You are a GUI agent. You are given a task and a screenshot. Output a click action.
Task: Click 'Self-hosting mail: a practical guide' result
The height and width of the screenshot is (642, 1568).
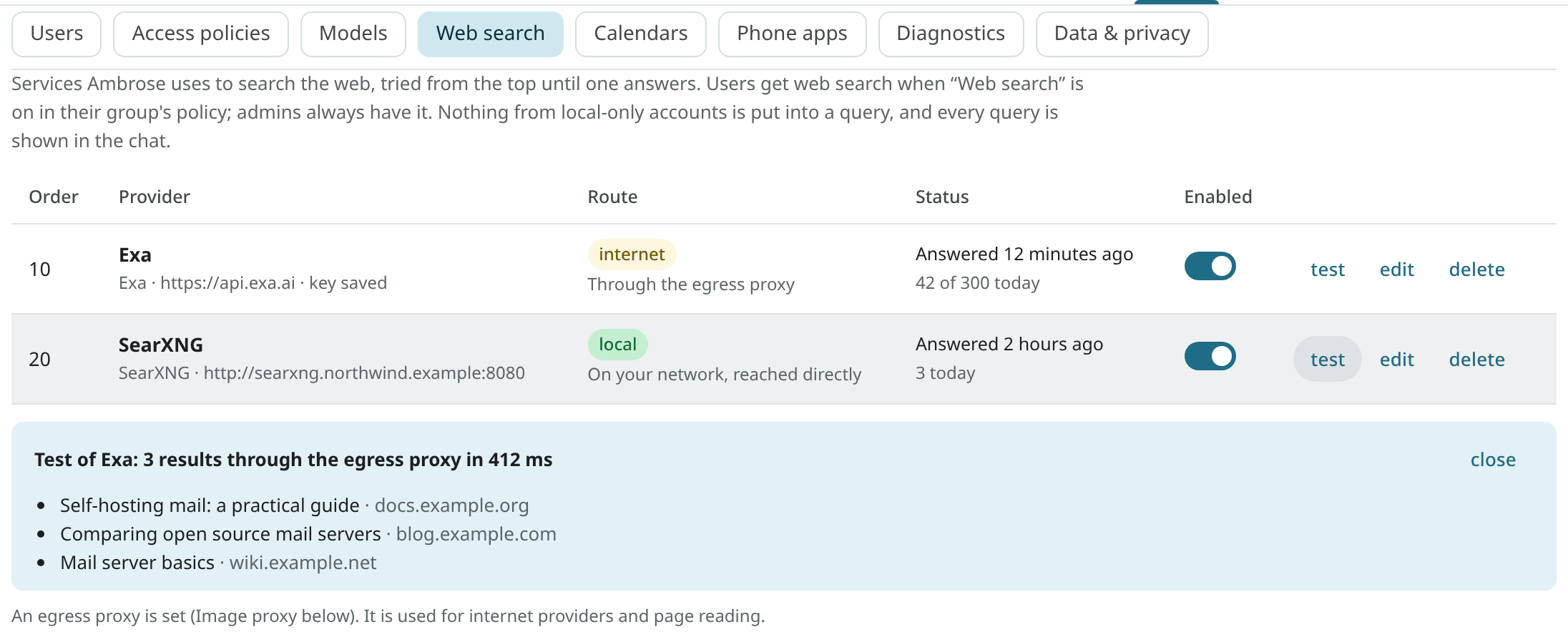(x=210, y=505)
